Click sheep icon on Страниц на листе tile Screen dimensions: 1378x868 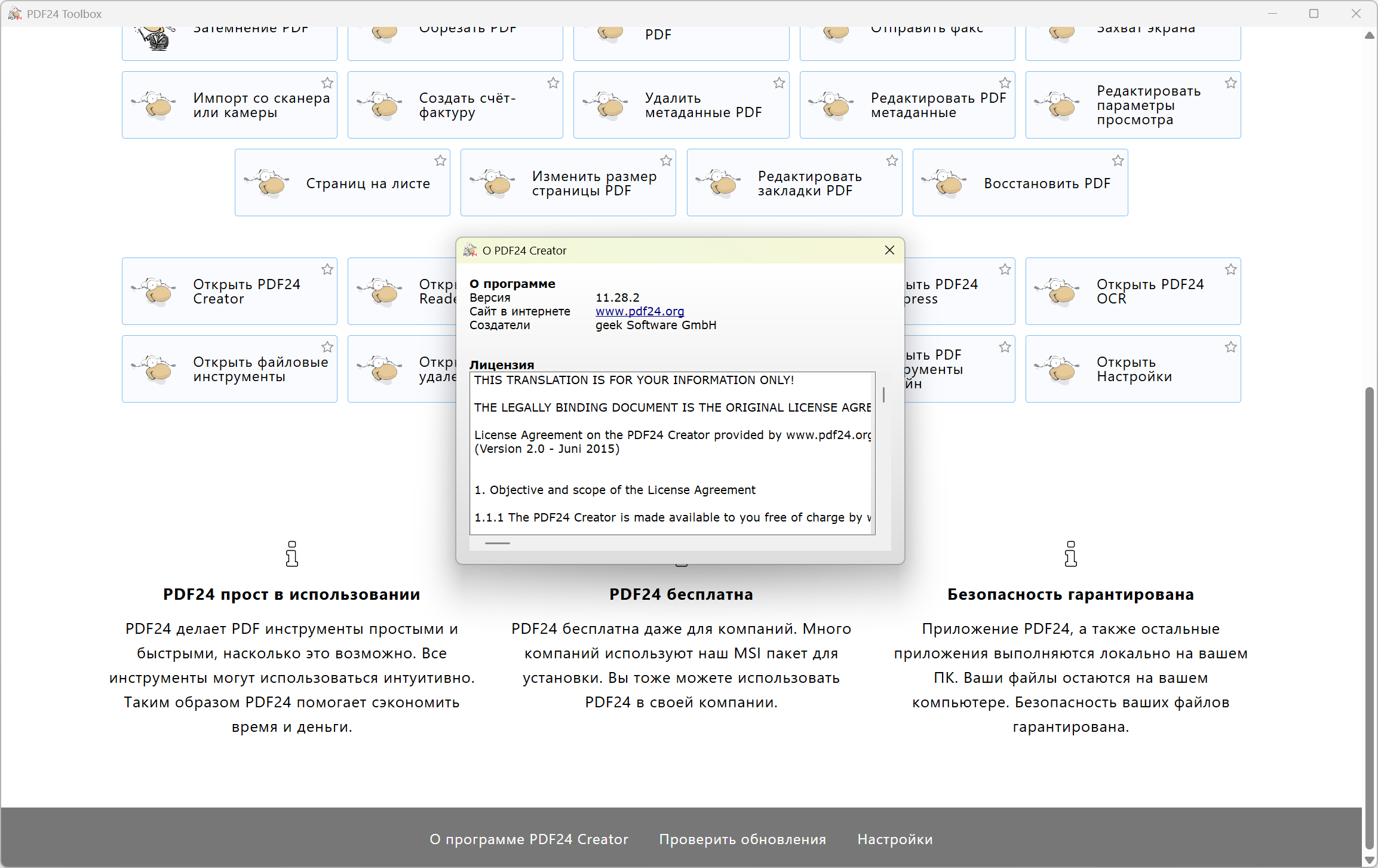point(268,183)
